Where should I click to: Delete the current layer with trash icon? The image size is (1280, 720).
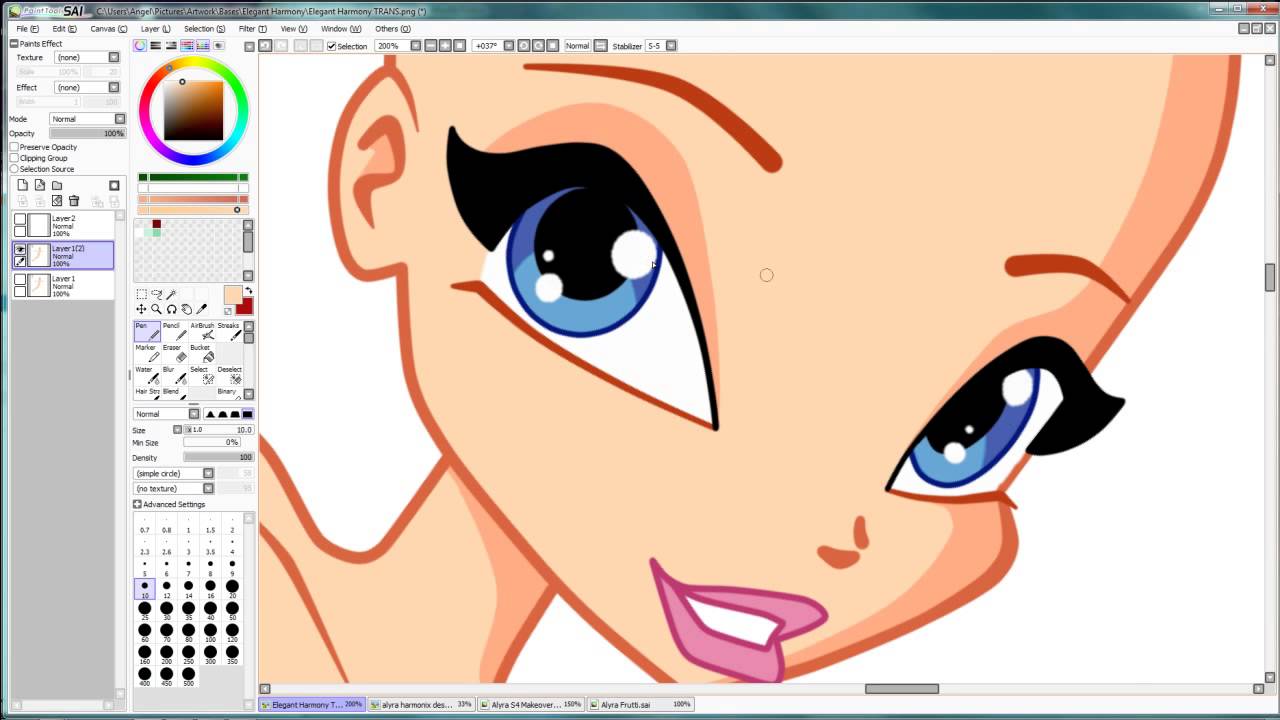74,201
